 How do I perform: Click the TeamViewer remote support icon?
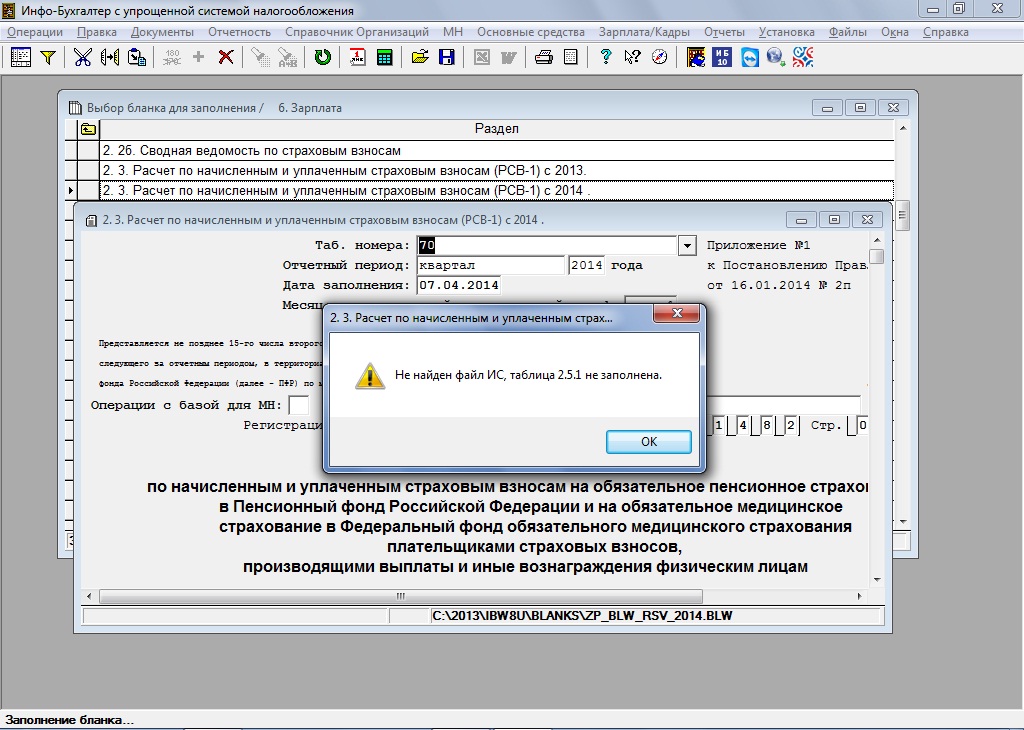tap(750, 57)
